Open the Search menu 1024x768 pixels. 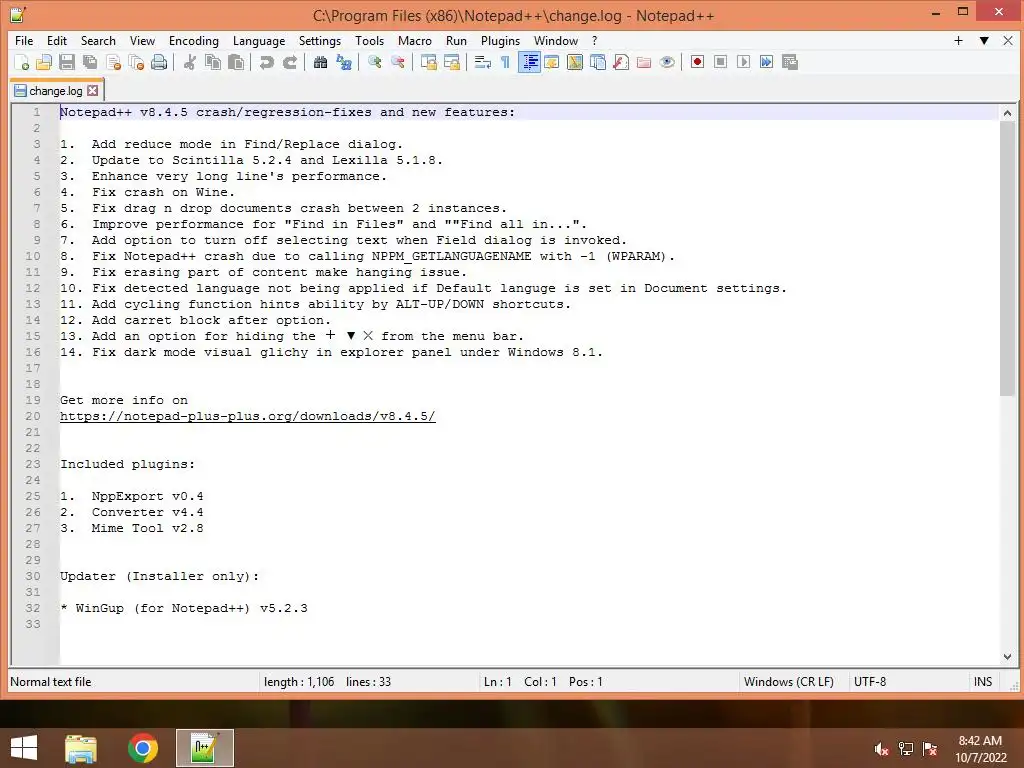pyautogui.click(x=98, y=40)
